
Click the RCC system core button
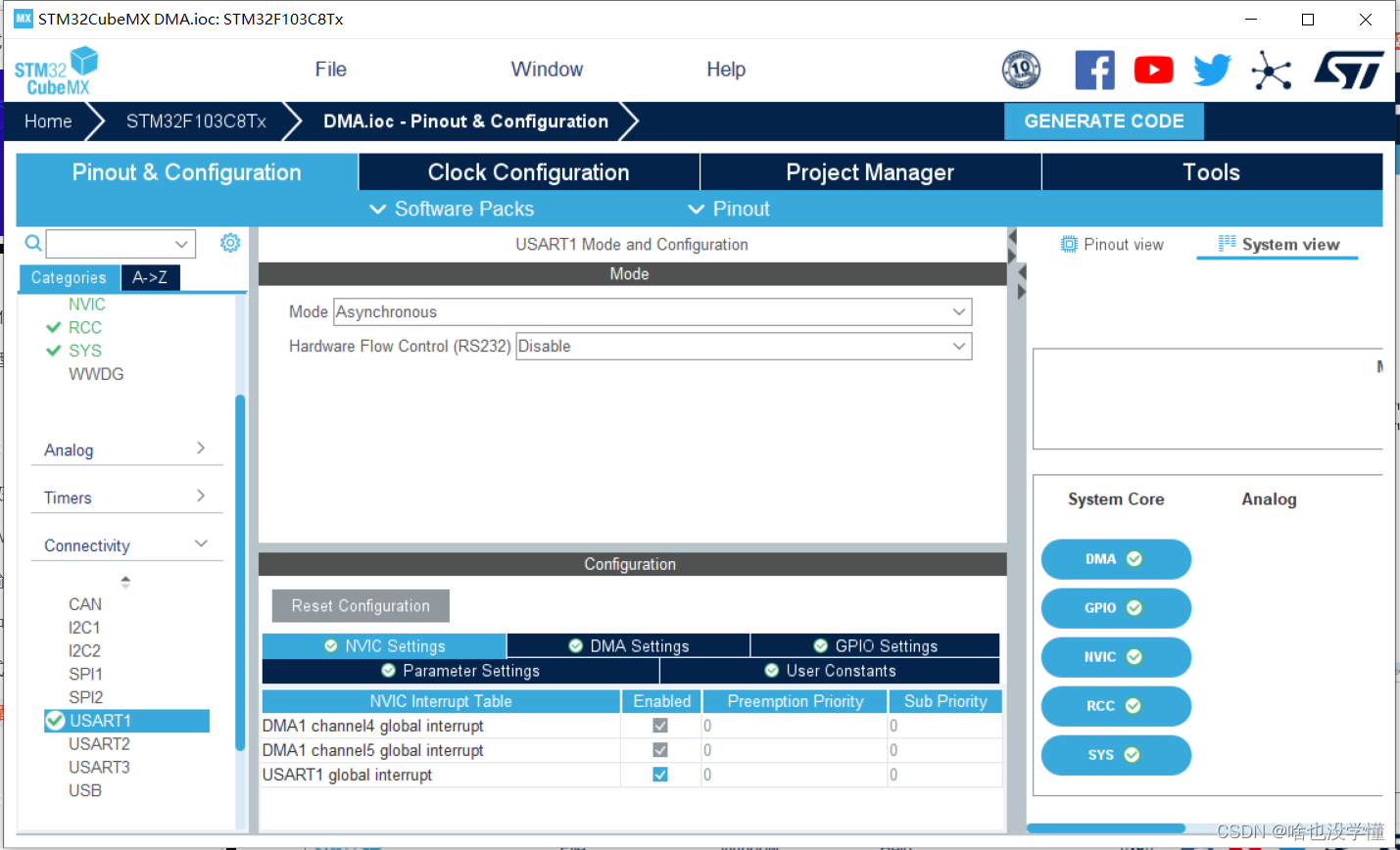[1116, 706]
